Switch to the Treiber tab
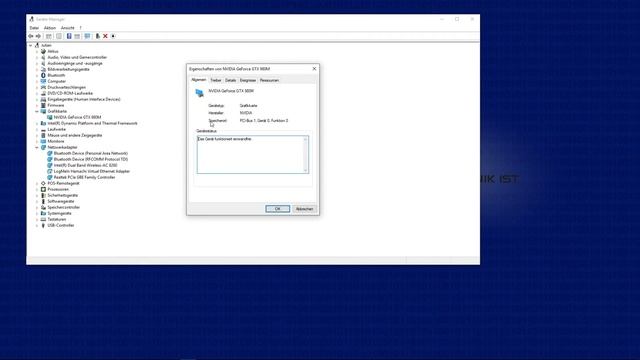 click(216, 80)
